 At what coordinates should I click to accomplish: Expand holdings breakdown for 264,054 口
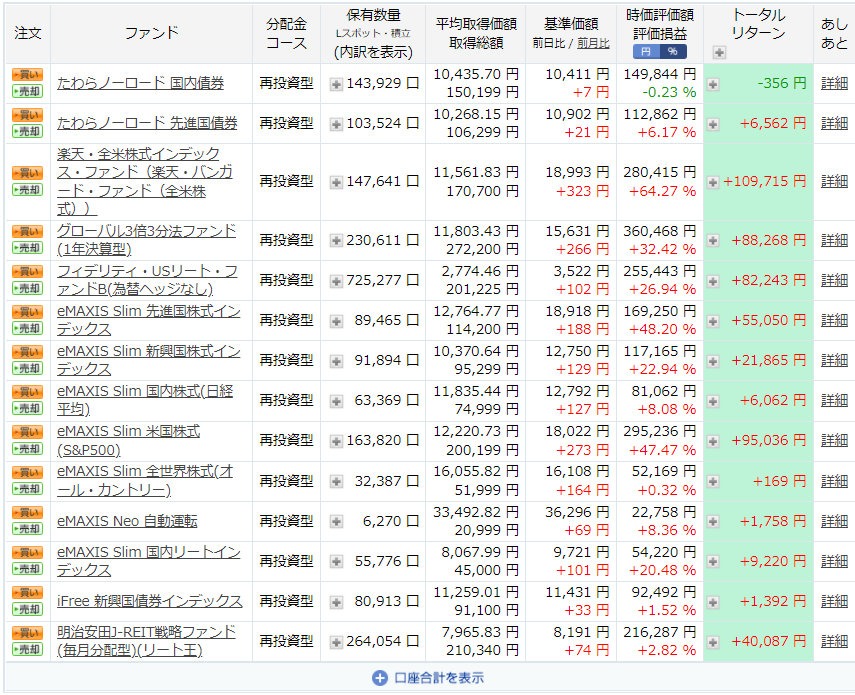[x=336, y=642]
